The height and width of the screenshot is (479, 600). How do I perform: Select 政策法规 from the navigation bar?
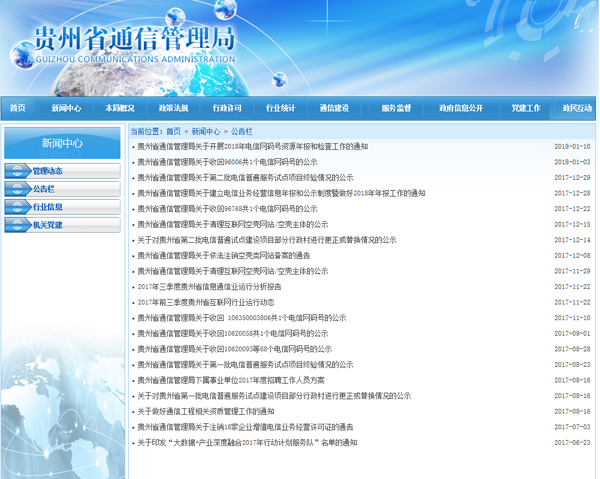tap(173, 108)
